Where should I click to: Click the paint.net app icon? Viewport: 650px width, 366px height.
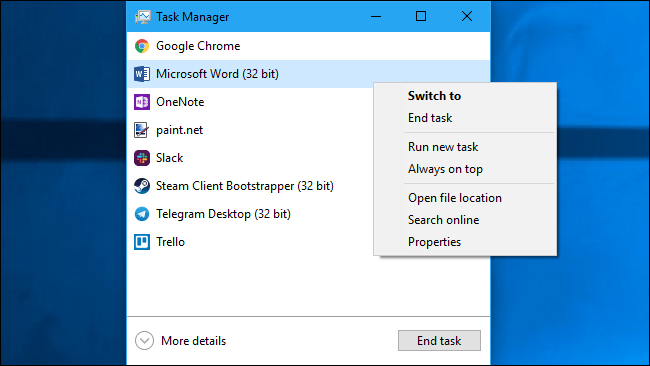pyautogui.click(x=142, y=130)
